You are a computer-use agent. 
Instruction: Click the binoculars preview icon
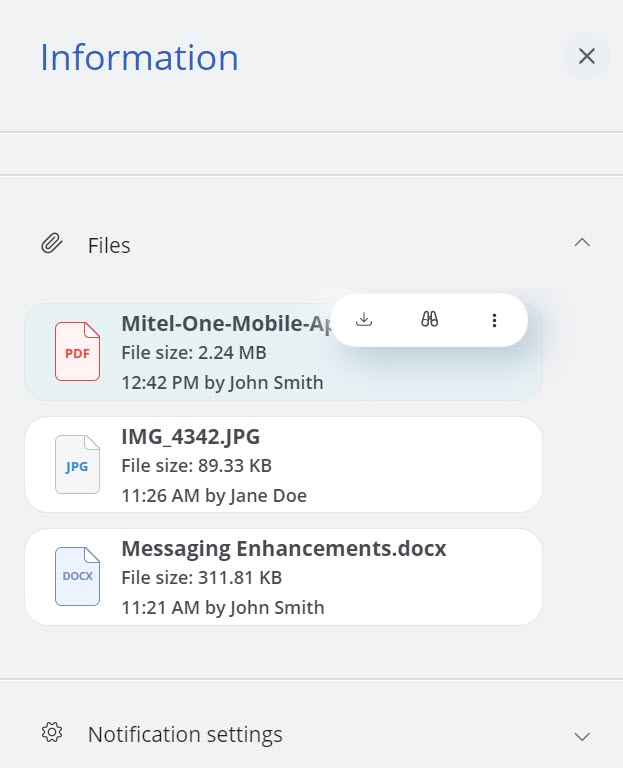pyautogui.click(x=429, y=320)
